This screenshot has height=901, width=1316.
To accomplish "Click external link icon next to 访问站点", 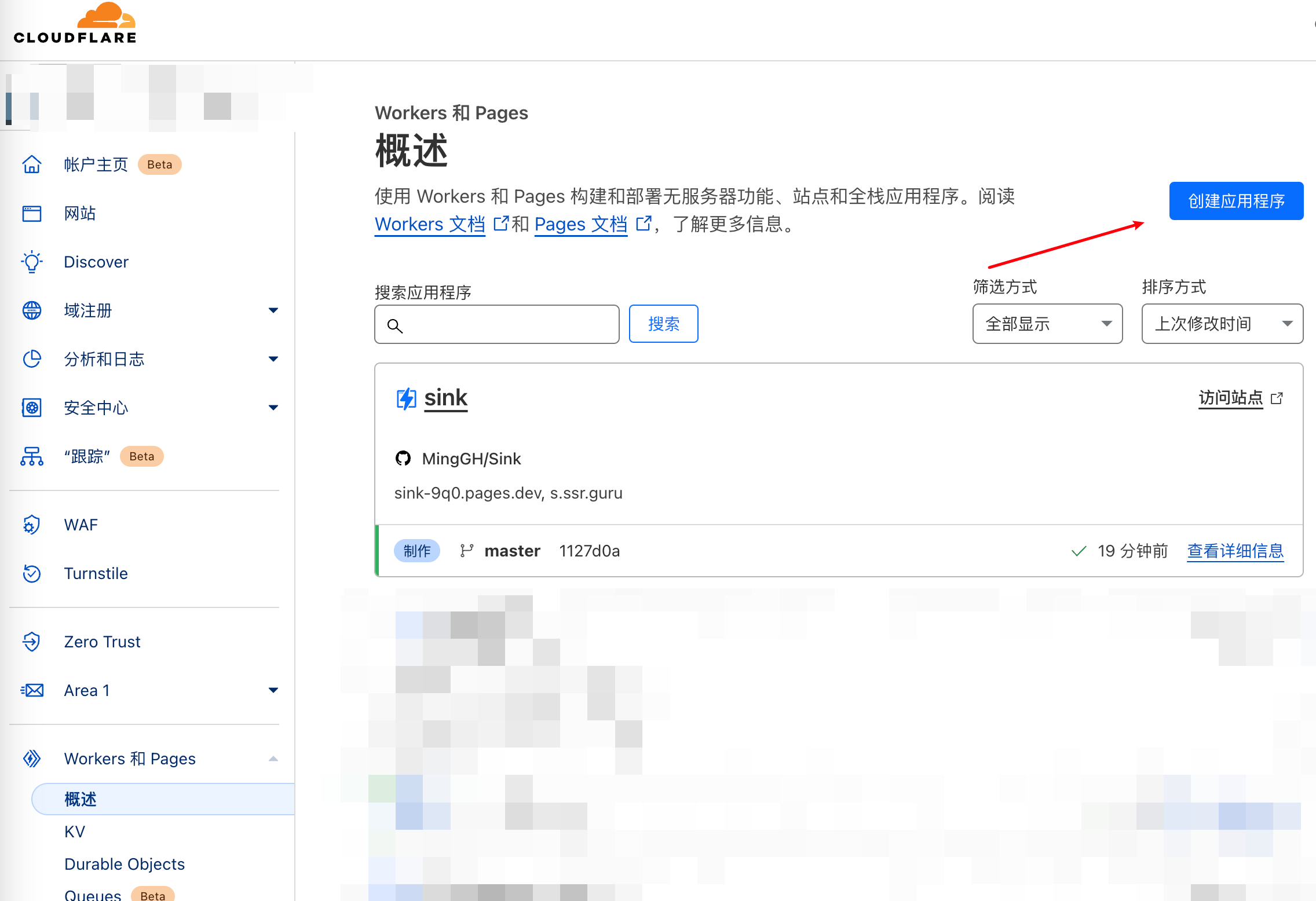I will 1277,398.
